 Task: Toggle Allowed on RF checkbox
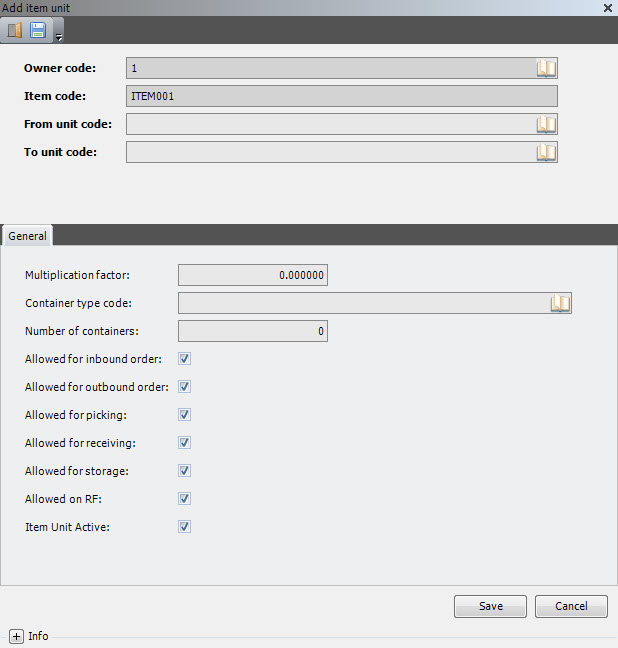coord(184,499)
